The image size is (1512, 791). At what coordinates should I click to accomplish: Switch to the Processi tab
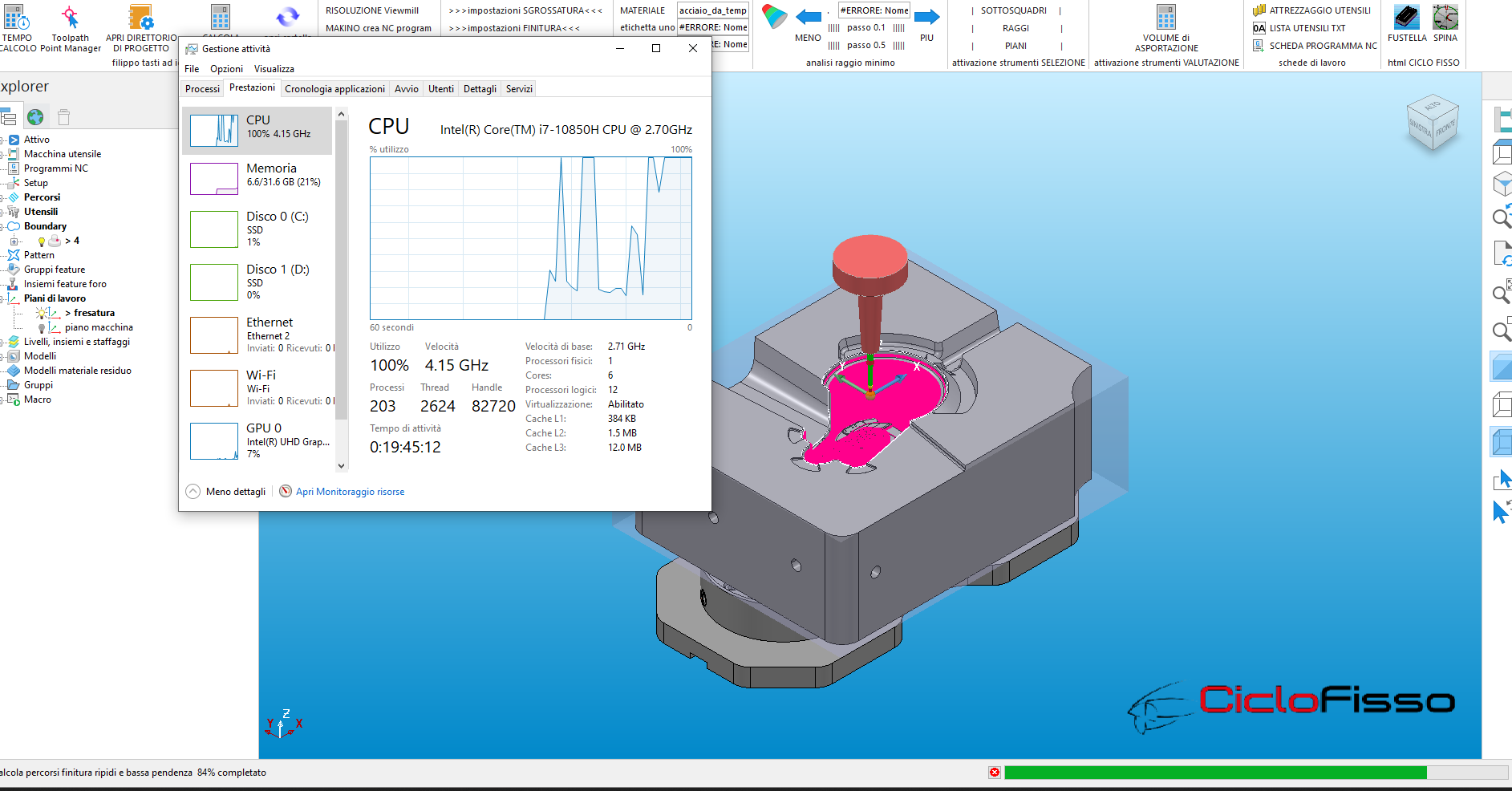pos(202,89)
